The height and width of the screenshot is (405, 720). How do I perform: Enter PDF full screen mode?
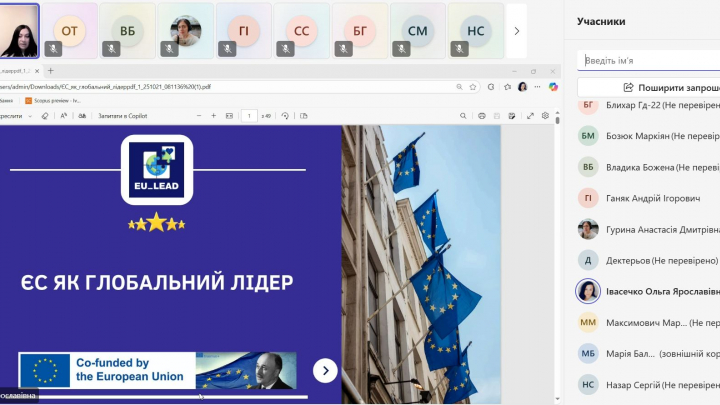point(530,116)
